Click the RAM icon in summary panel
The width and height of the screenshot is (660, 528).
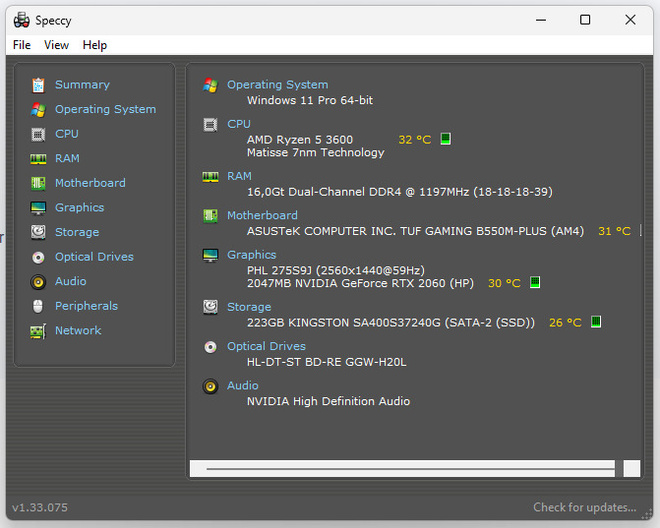pos(210,176)
